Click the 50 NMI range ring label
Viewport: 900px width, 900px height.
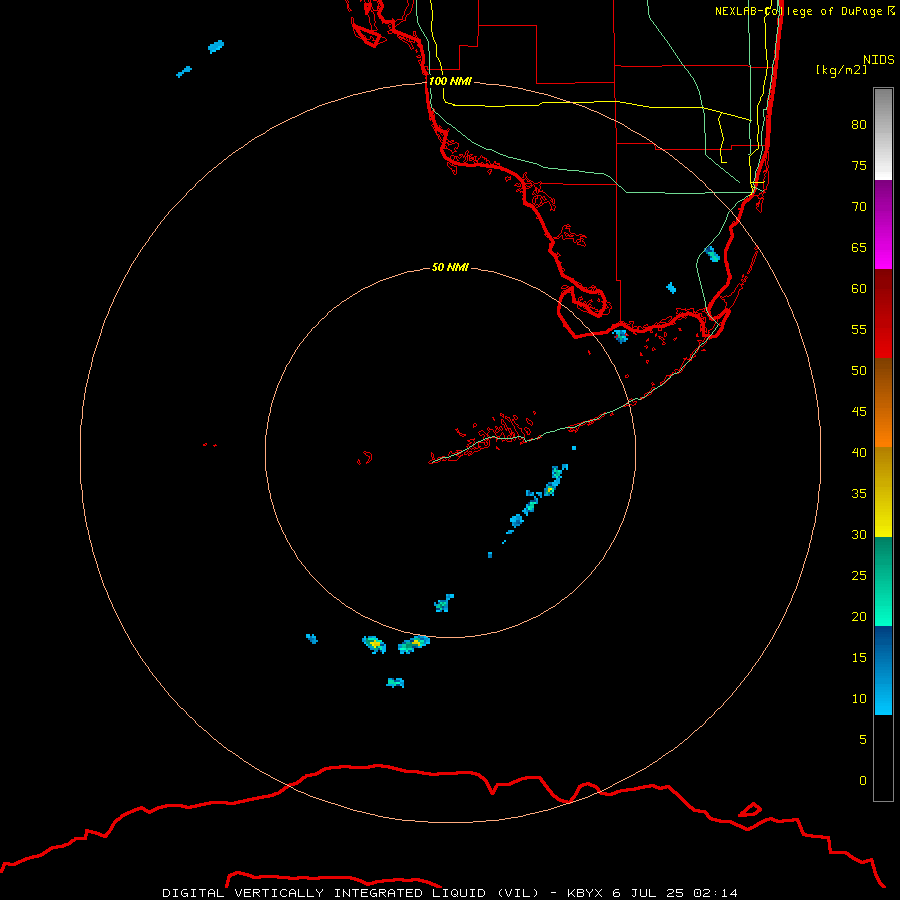coord(450,267)
